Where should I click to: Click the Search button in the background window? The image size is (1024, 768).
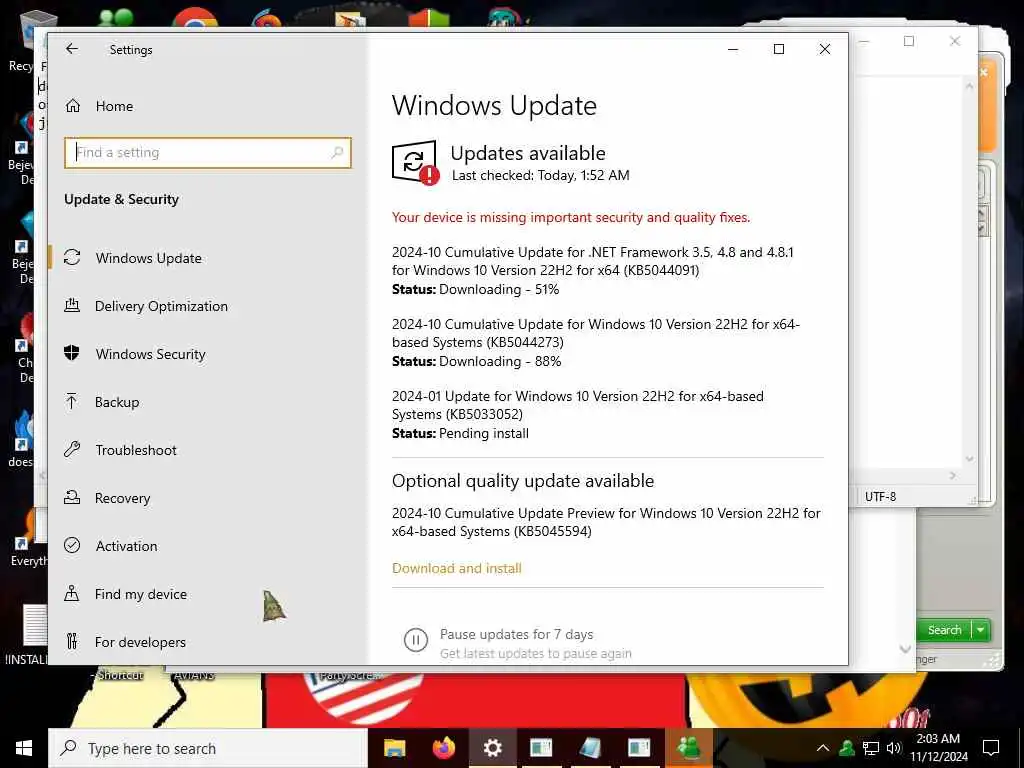point(944,630)
